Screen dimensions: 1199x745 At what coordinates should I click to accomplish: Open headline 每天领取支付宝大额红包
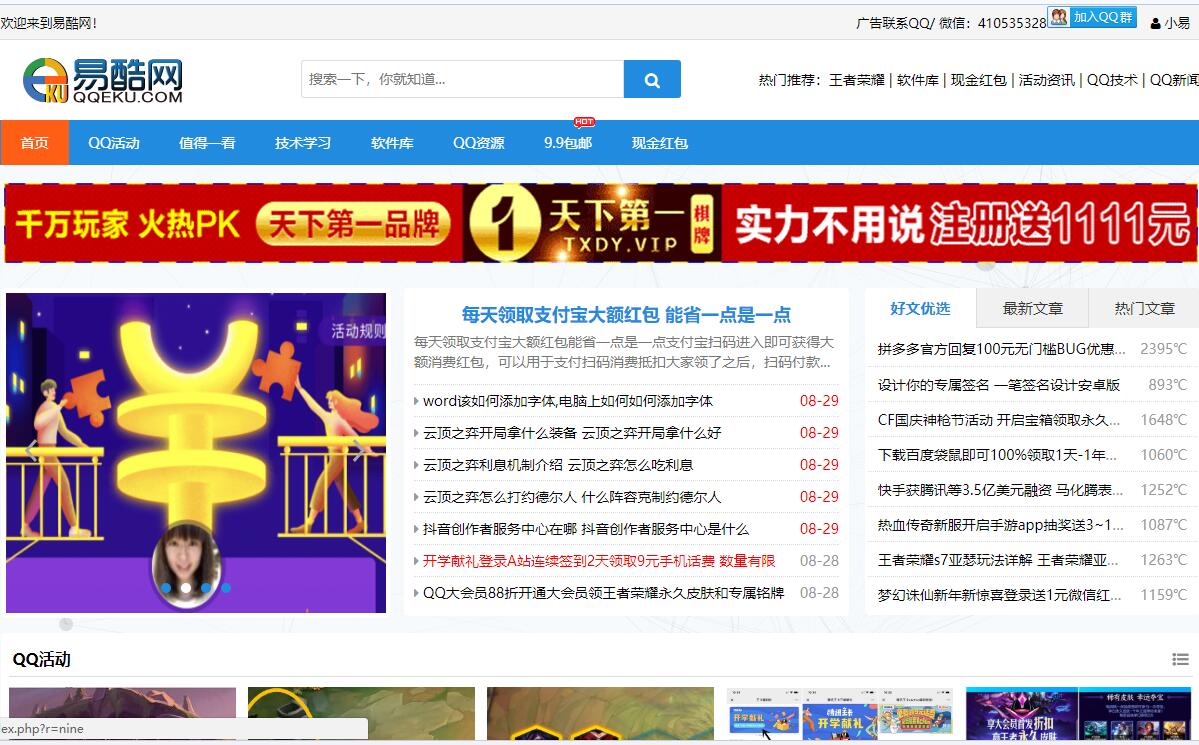click(626, 315)
